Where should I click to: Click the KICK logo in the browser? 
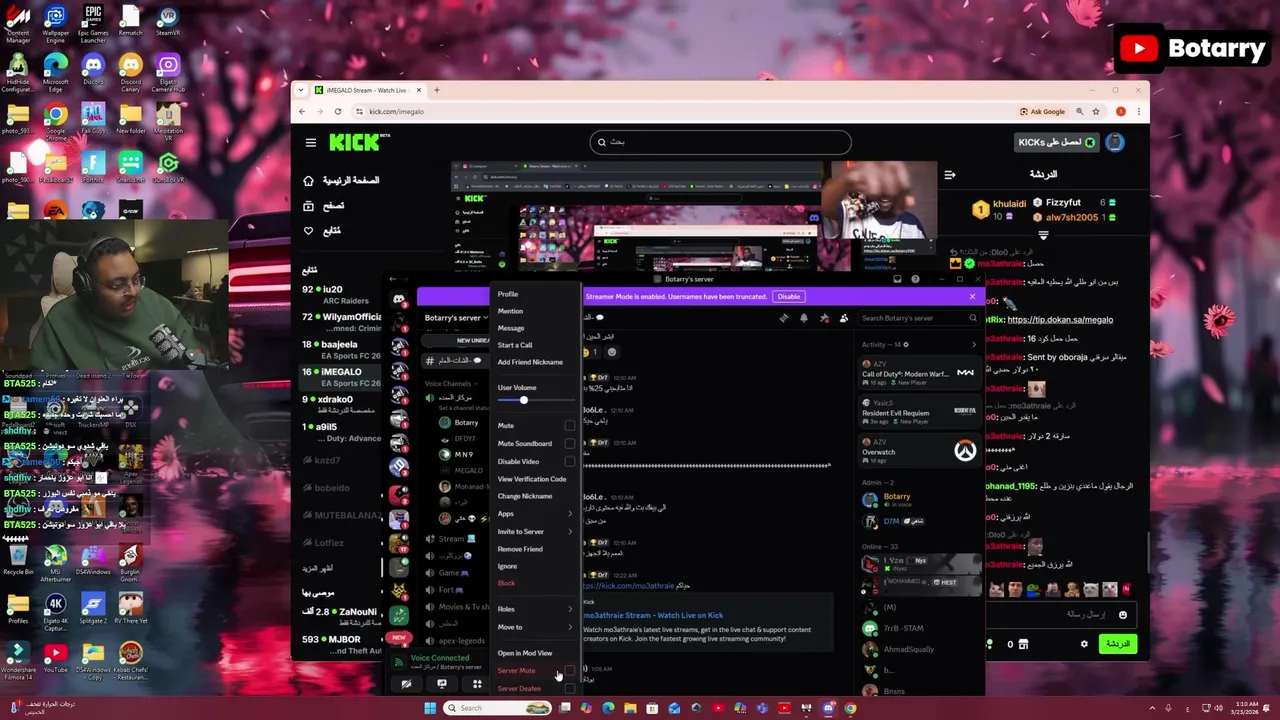pyautogui.click(x=355, y=142)
